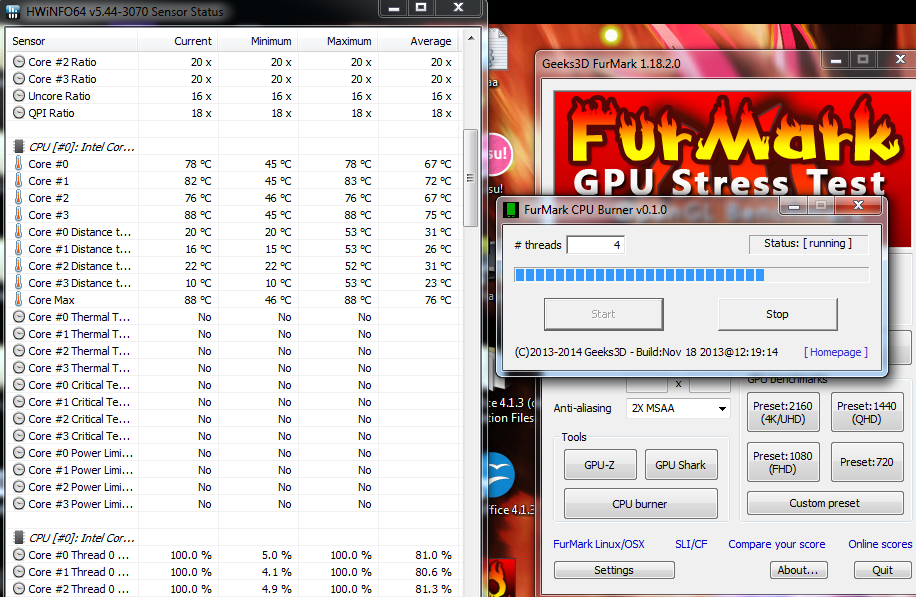Open FurMark Settings
This screenshot has width=916, height=597.
614,570
